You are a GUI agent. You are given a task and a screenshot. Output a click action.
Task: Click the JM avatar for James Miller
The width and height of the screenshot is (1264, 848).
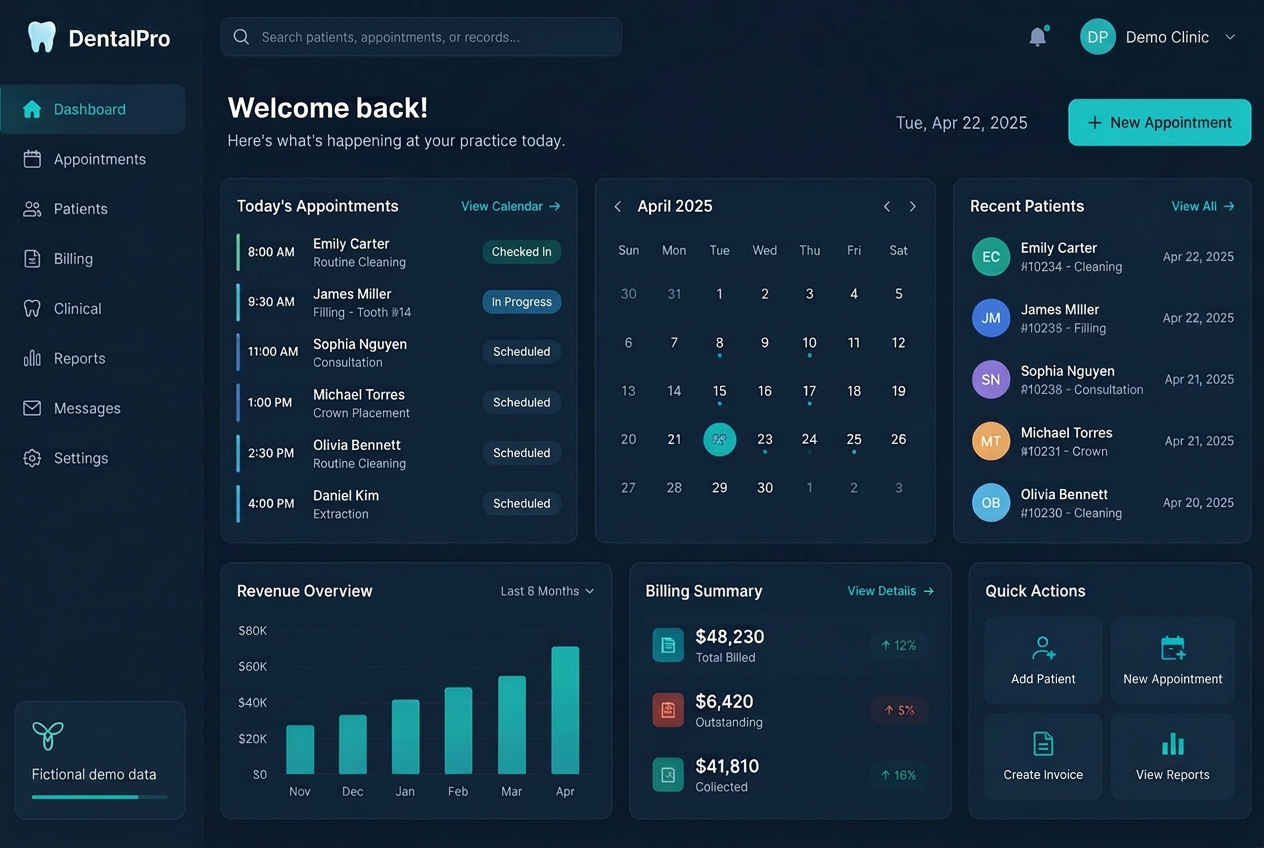991,318
